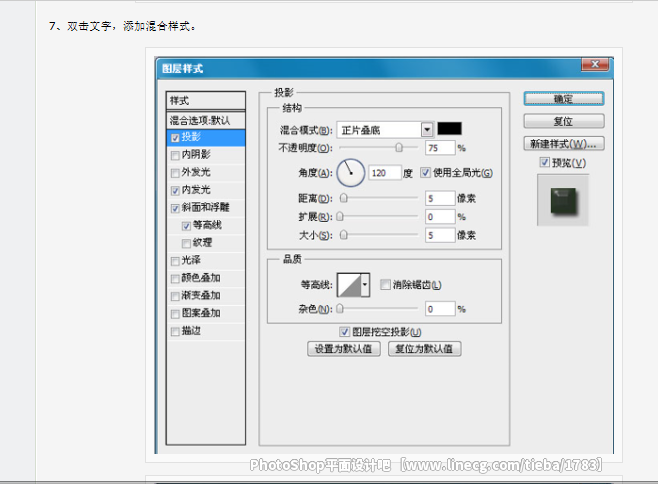Image resolution: width=658 pixels, height=484 pixels.
Task: Click the angle dial control
Action: [350, 173]
